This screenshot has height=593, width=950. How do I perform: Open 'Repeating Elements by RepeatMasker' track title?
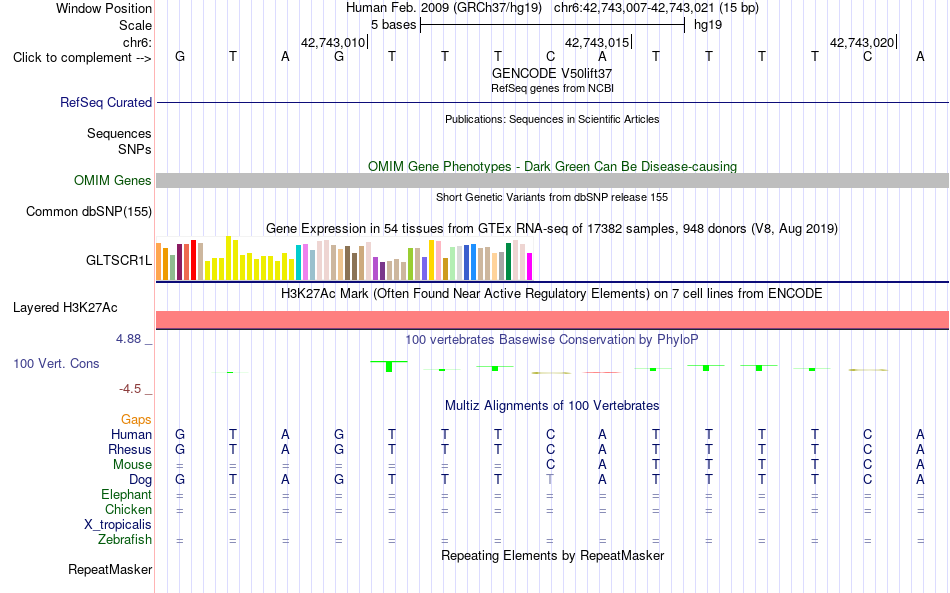pyautogui.click(x=552, y=555)
